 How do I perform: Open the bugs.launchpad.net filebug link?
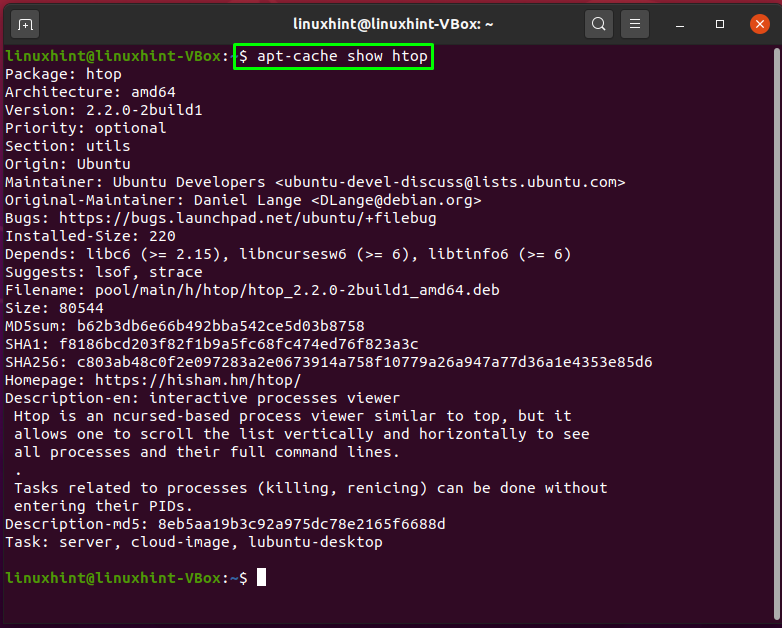(247, 218)
